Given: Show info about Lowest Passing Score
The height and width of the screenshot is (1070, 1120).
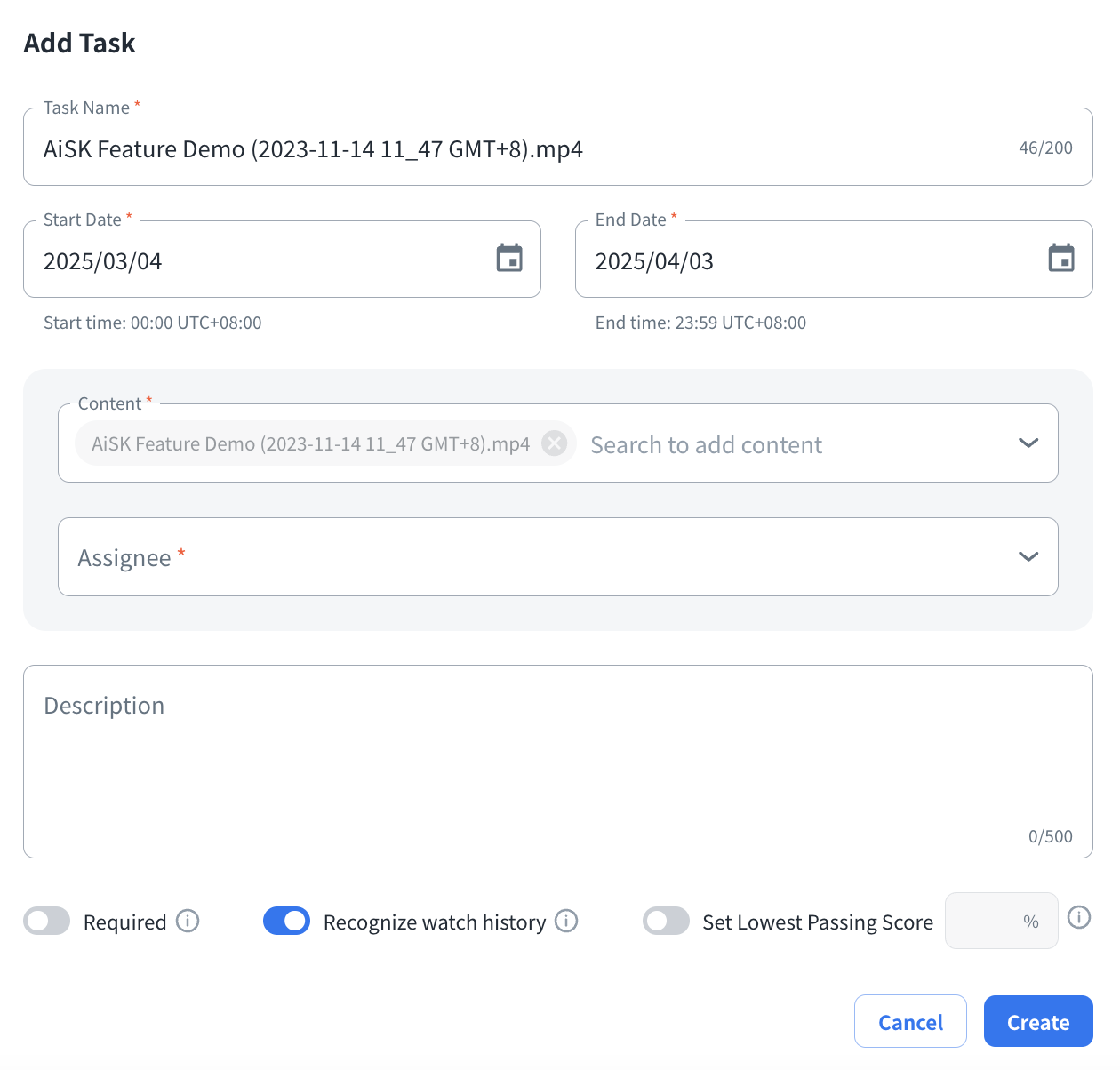Looking at the screenshot, I should tap(1079, 918).
